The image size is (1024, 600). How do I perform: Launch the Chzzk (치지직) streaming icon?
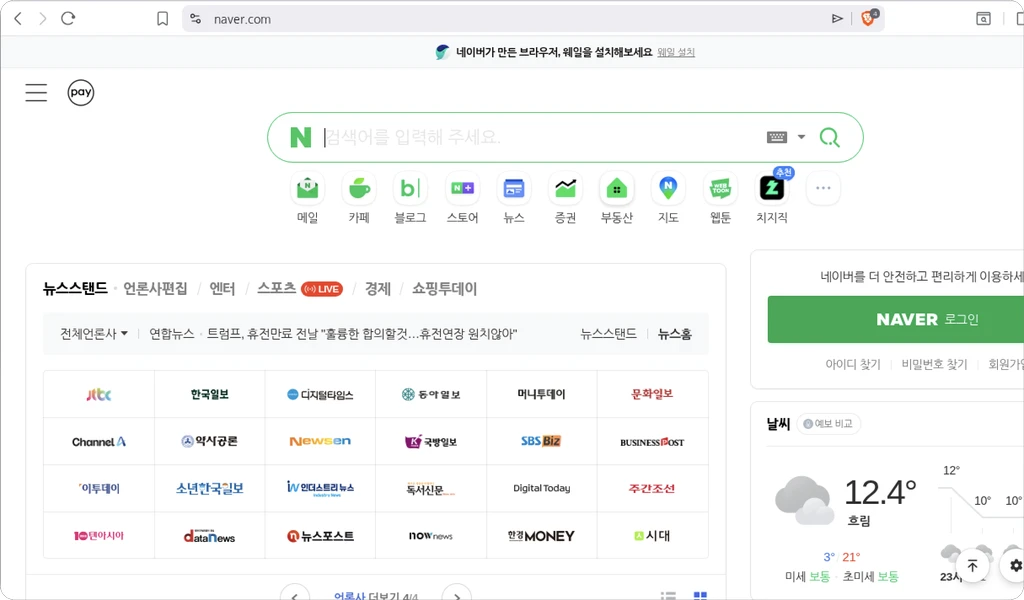click(771, 188)
